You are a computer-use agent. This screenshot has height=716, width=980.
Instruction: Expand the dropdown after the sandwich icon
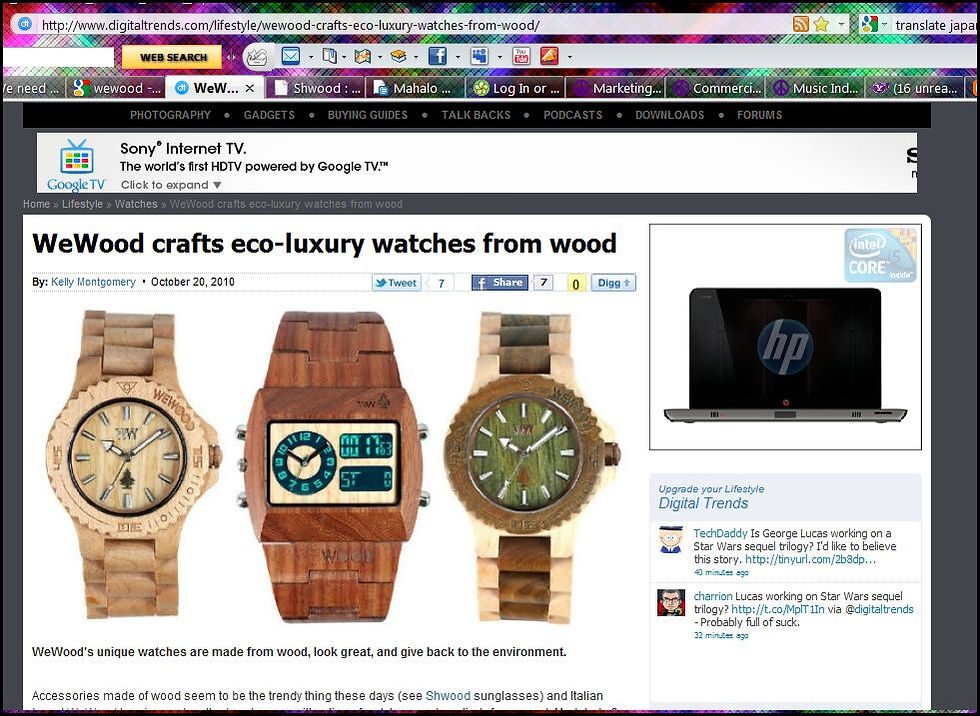point(416,57)
